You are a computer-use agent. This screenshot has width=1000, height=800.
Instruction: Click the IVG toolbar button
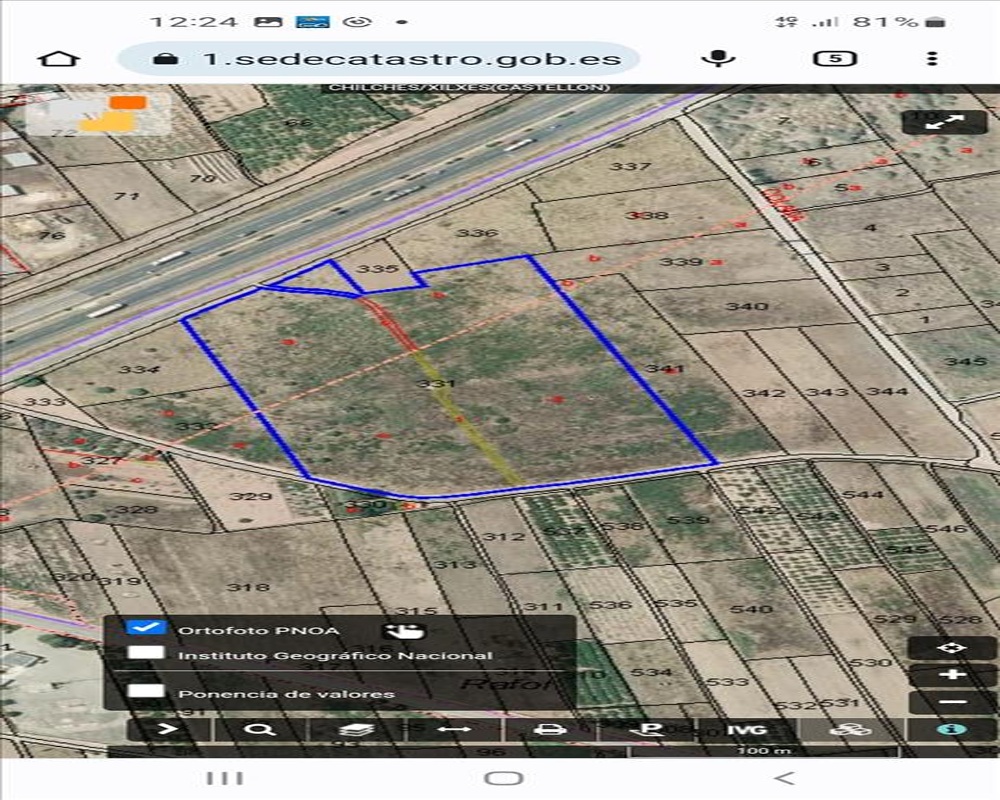(746, 729)
